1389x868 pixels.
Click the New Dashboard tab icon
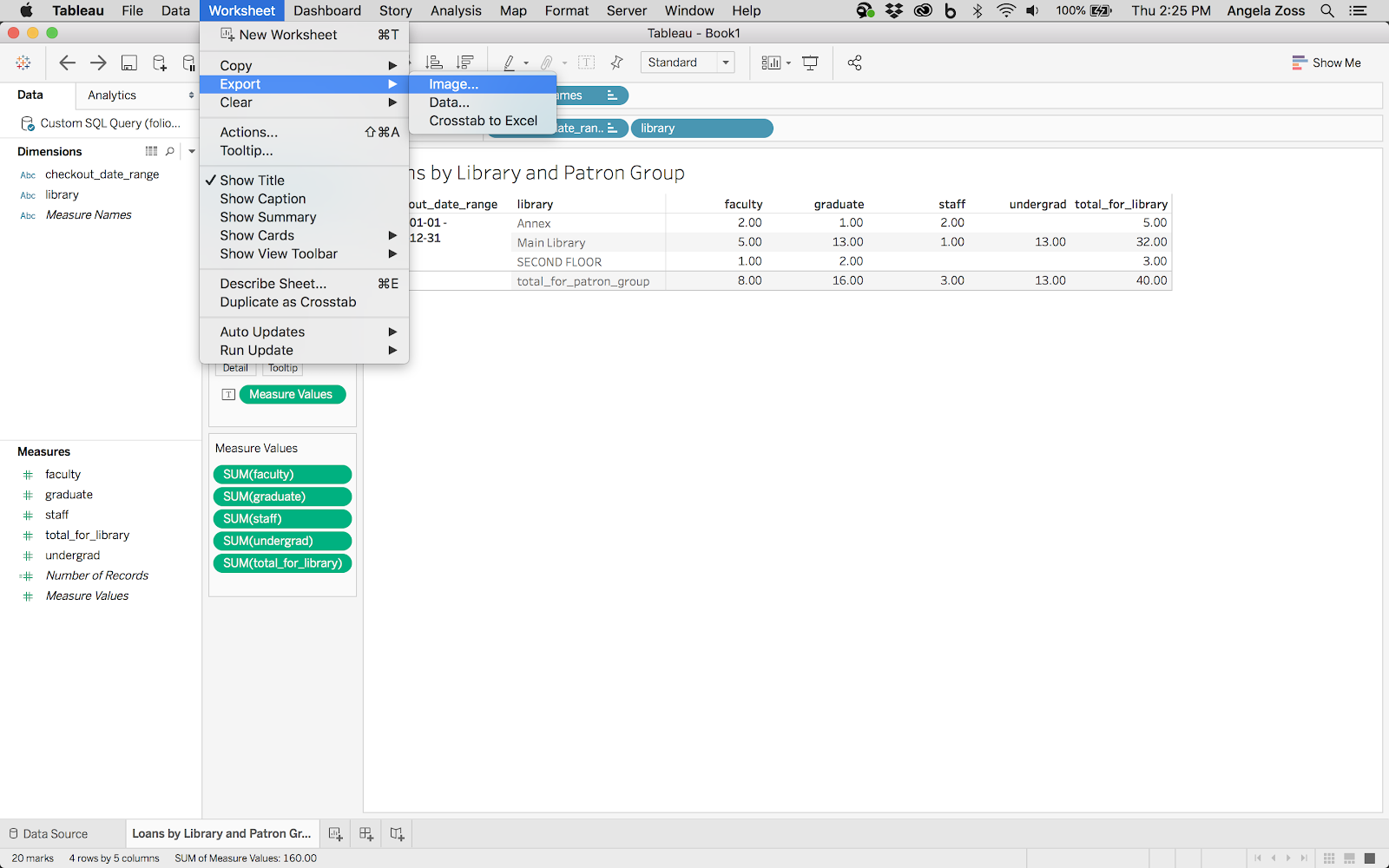(366, 834)
